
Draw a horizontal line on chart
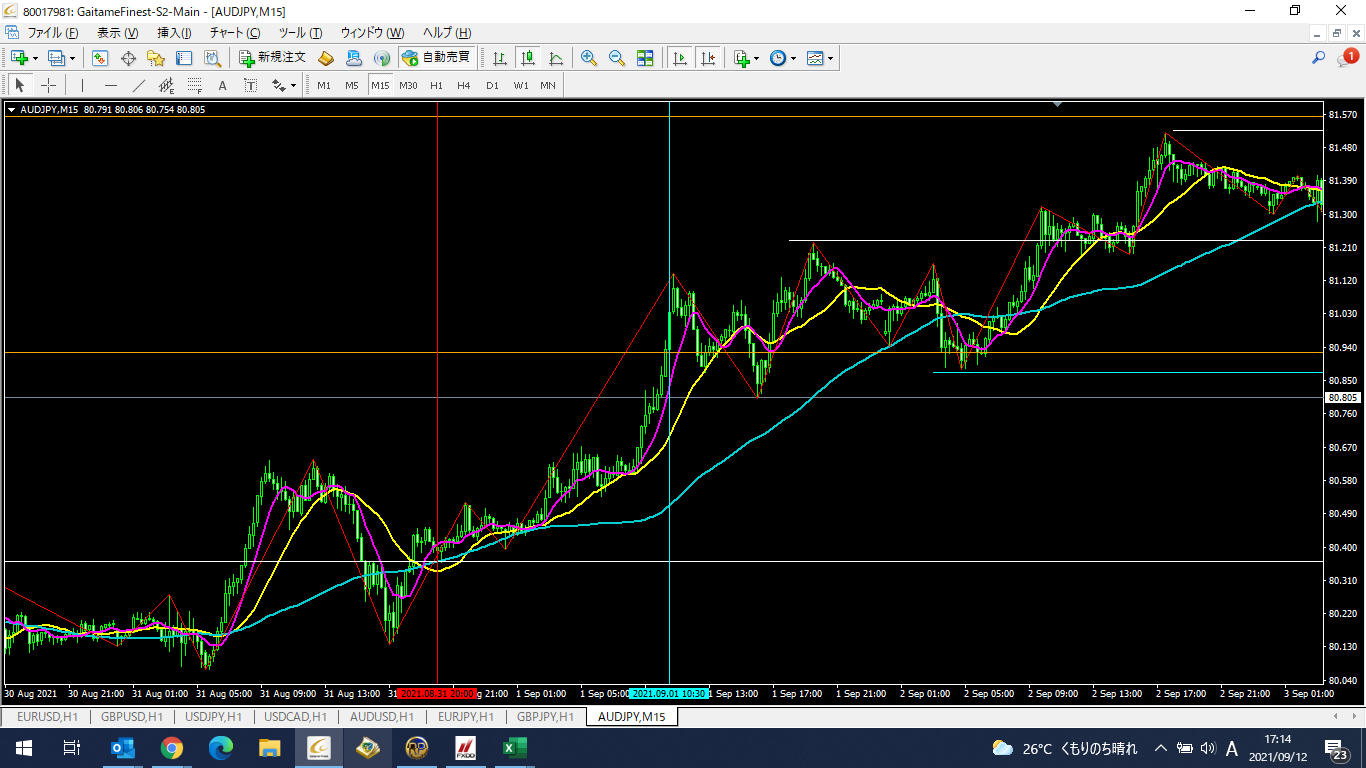(x=111, y=85)
